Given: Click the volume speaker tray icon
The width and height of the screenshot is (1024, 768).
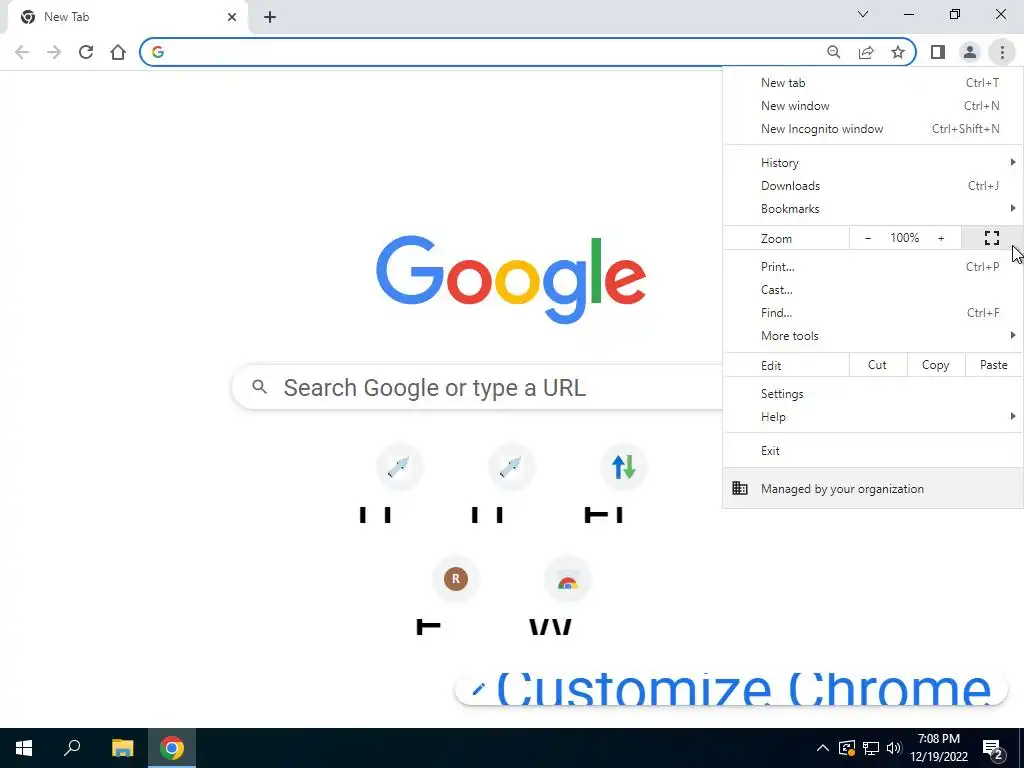Looking at the screenshot, I should click(894, 748).
